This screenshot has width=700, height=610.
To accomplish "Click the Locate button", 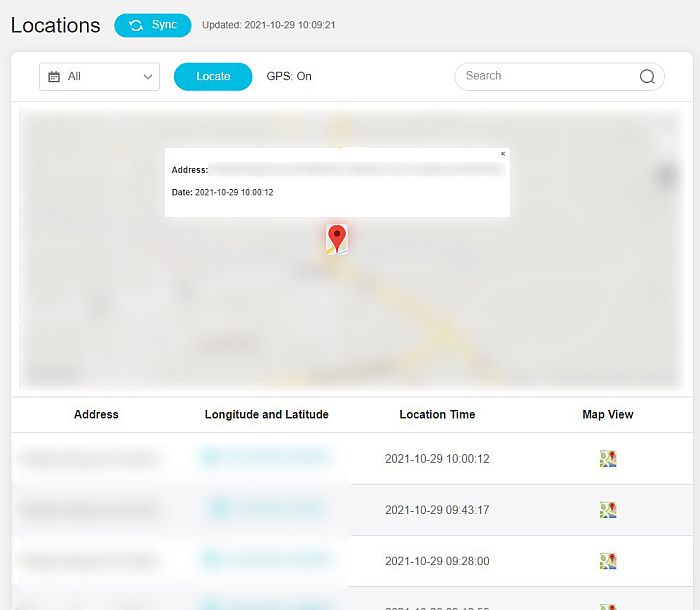I will pos(213,76).
